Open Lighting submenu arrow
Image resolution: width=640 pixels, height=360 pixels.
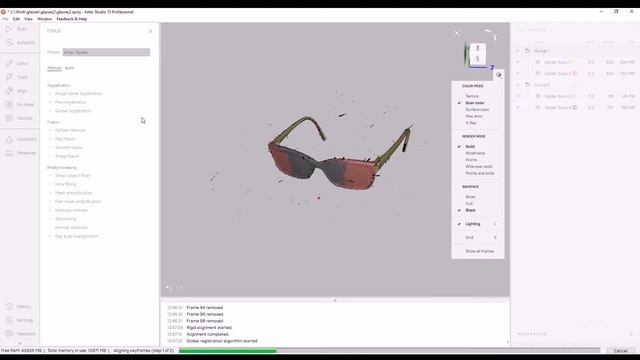(496, 224)
